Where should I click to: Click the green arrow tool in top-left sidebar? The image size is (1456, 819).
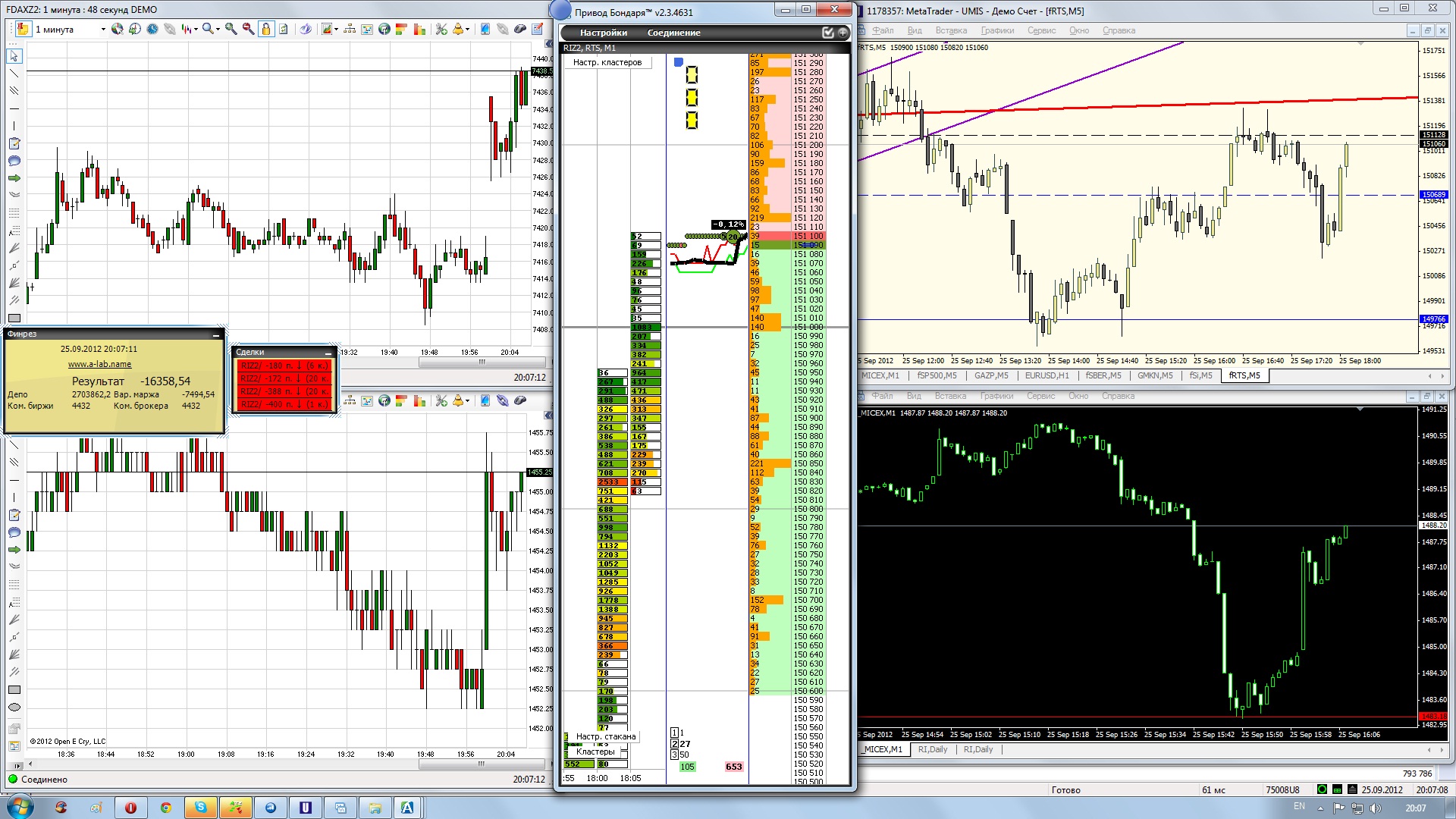[14, 178]
